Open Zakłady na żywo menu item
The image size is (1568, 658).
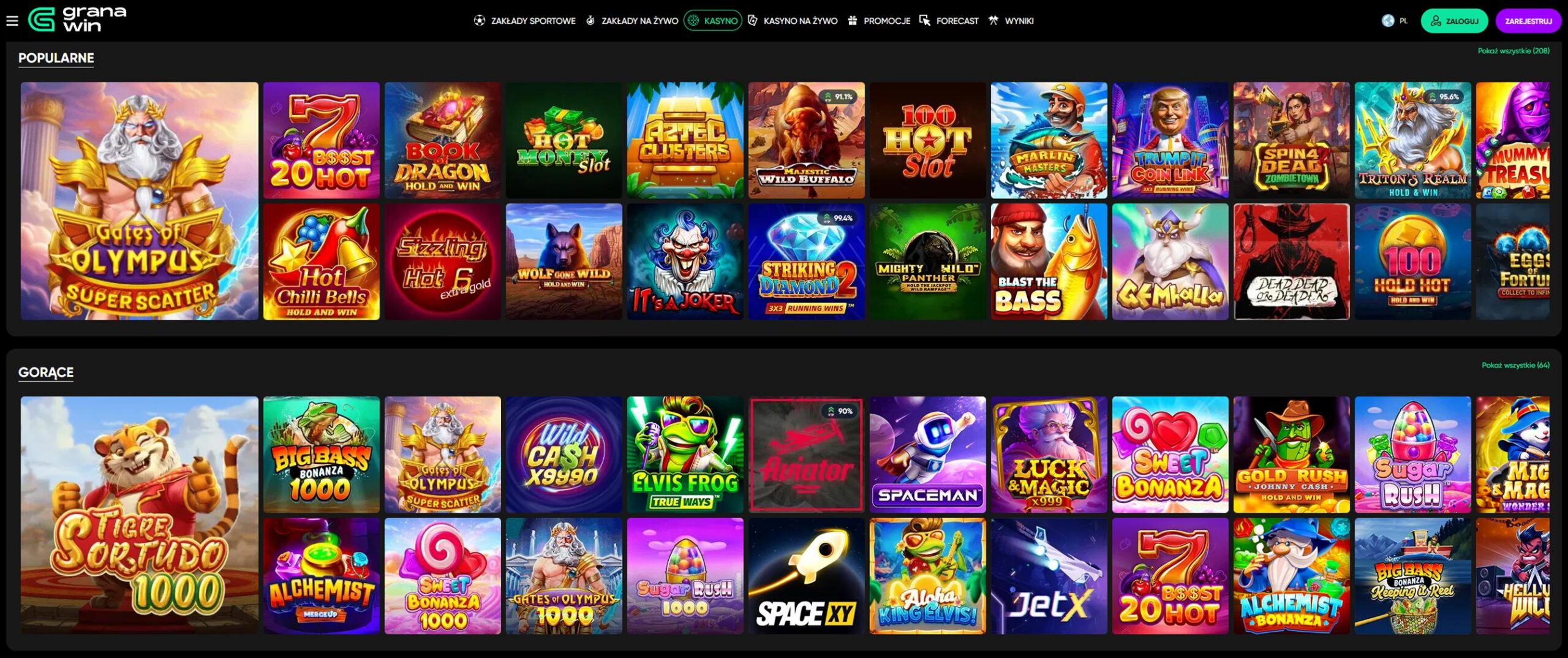[632, 21]
